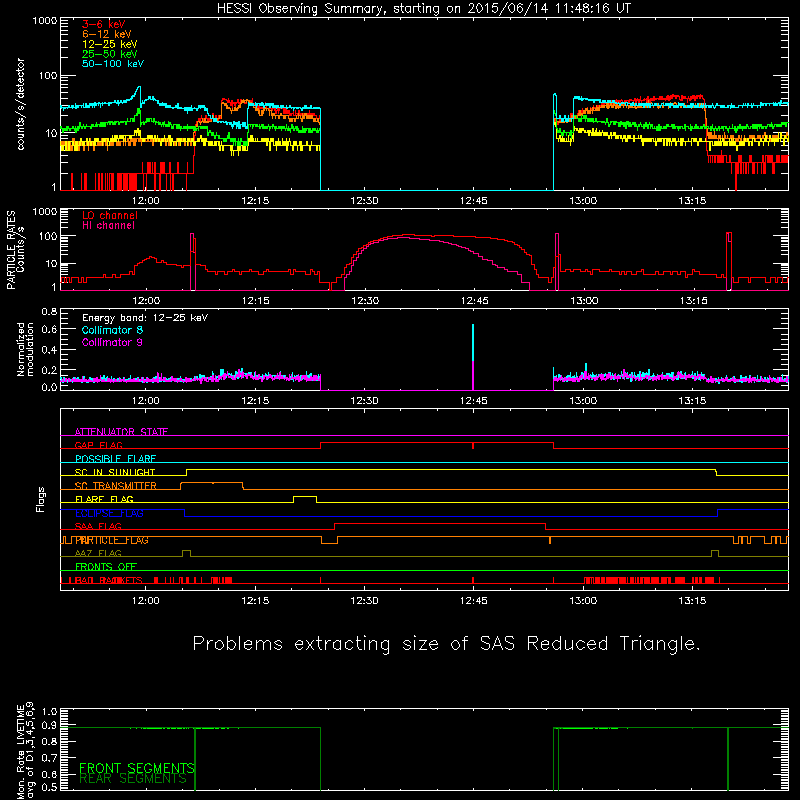Select the 12-25 keV legend label
This screenshot has height=800, width=800.
110,44
